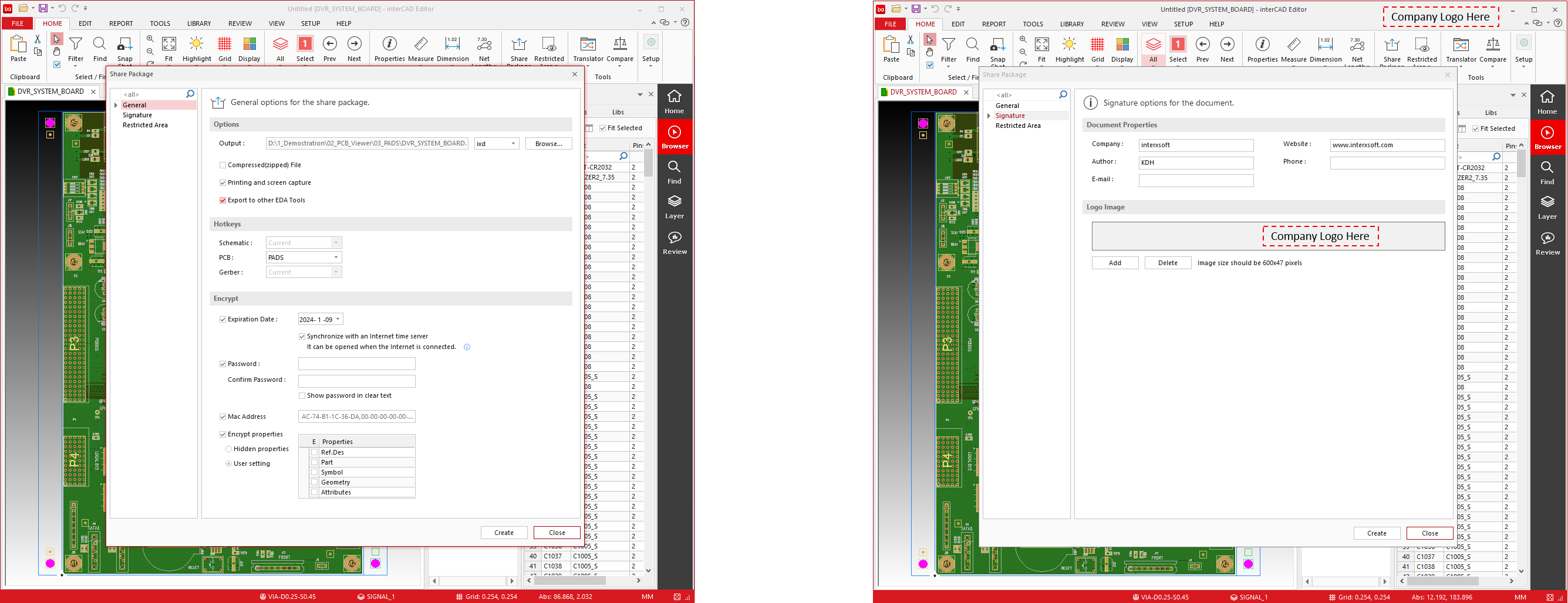Click Create button in right dialog
This screenshot has height=603, width=1568.
click(x=1377, y=533)
